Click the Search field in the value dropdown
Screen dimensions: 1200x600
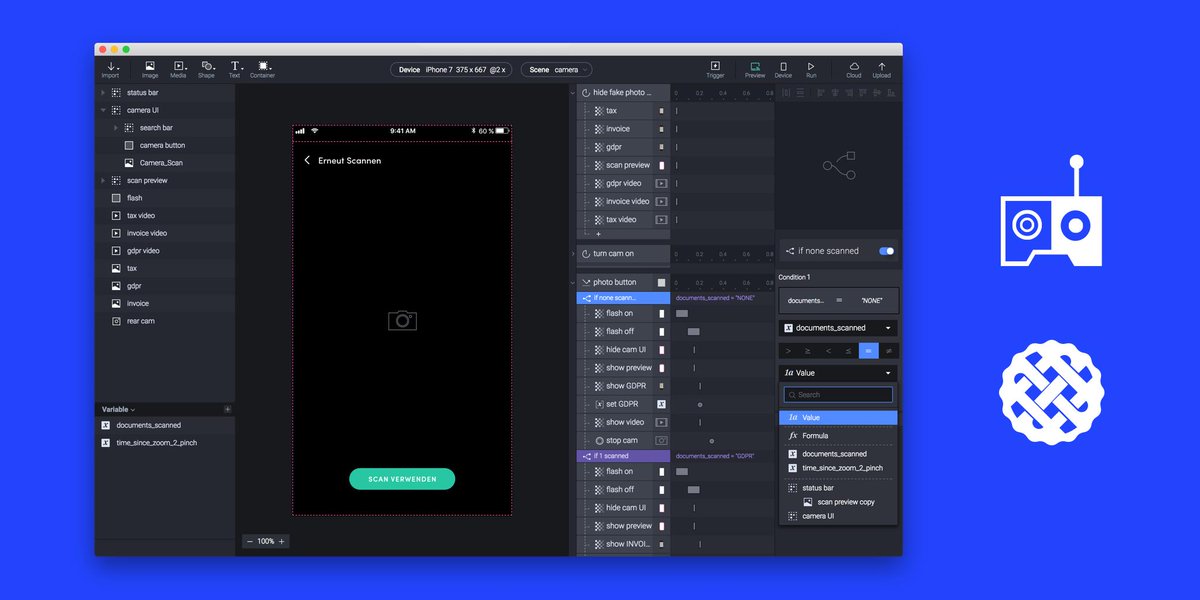(838, 394)
